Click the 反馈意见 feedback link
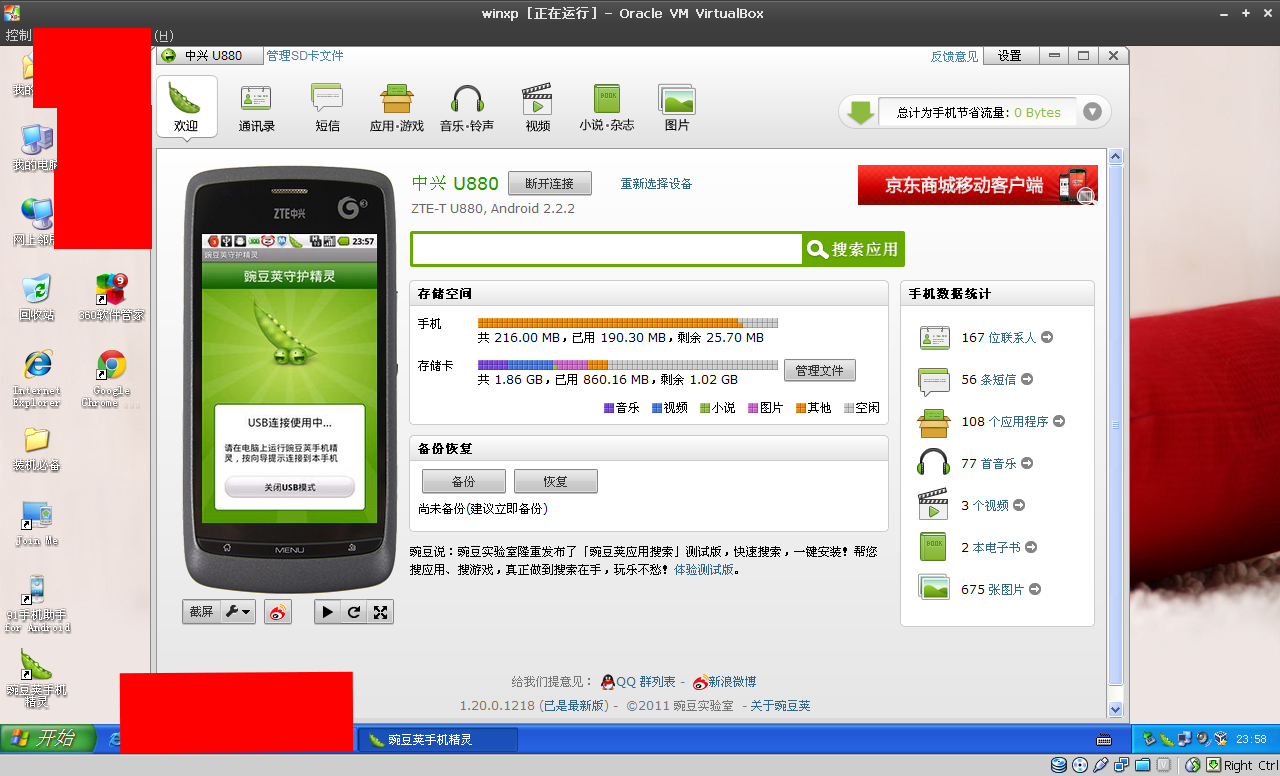 tap(954, 56)
